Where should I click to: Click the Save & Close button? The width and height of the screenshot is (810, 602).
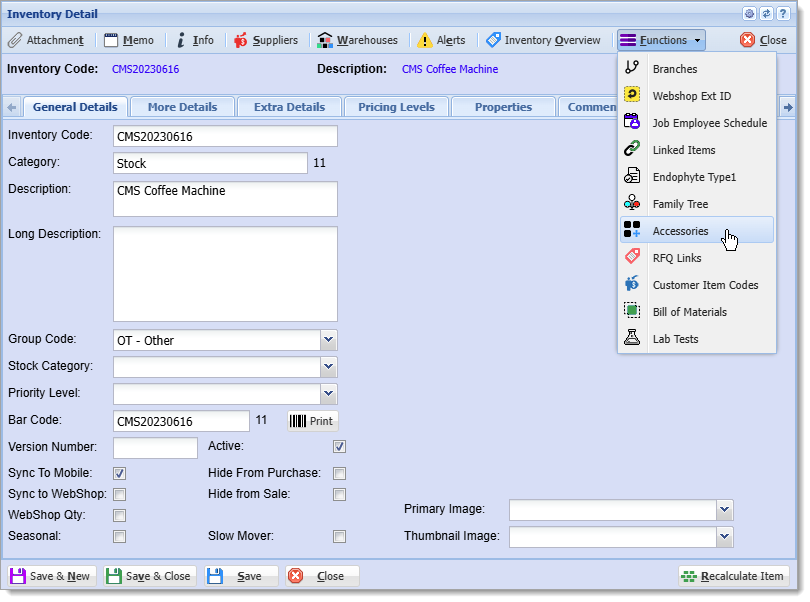coord(149,576)
